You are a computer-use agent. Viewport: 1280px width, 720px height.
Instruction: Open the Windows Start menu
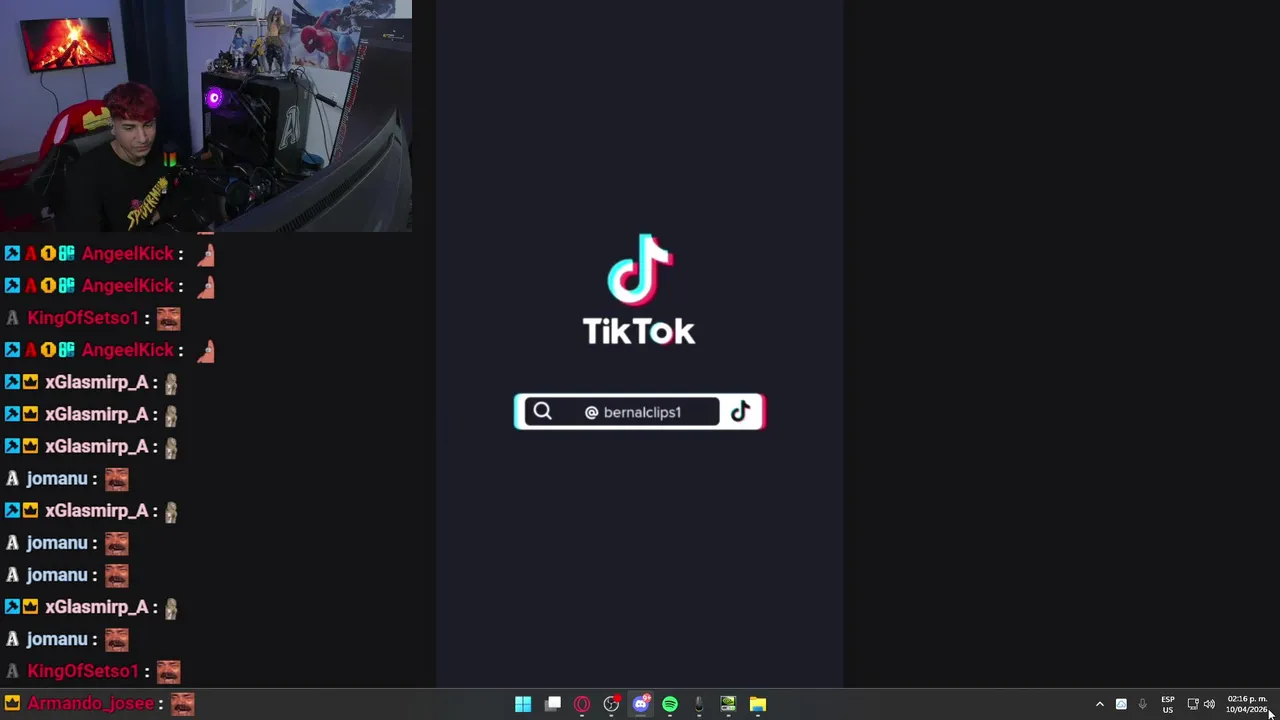(x=523, y=704)
